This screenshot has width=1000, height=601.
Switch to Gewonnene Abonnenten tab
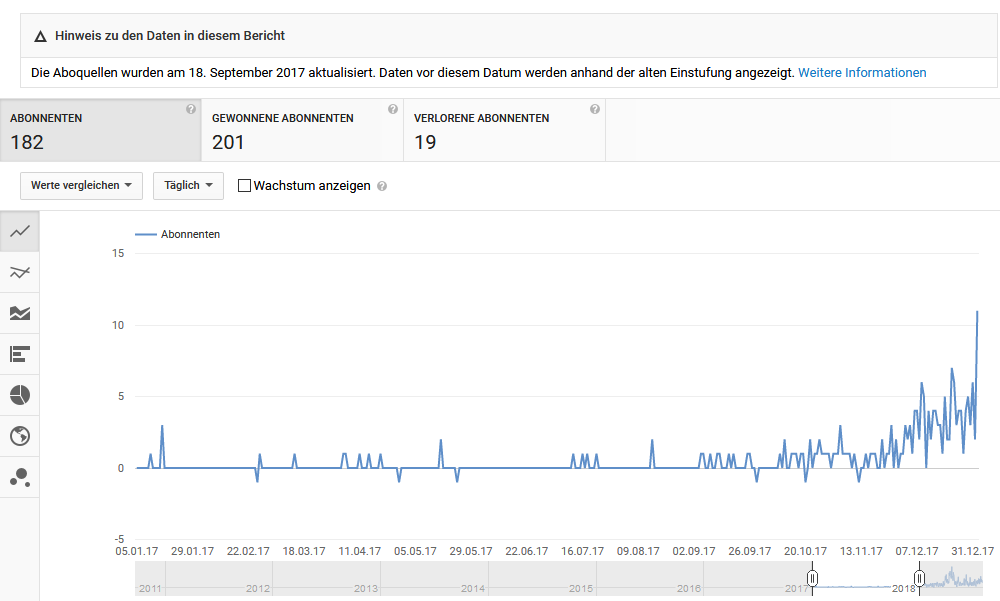[302, 130]
